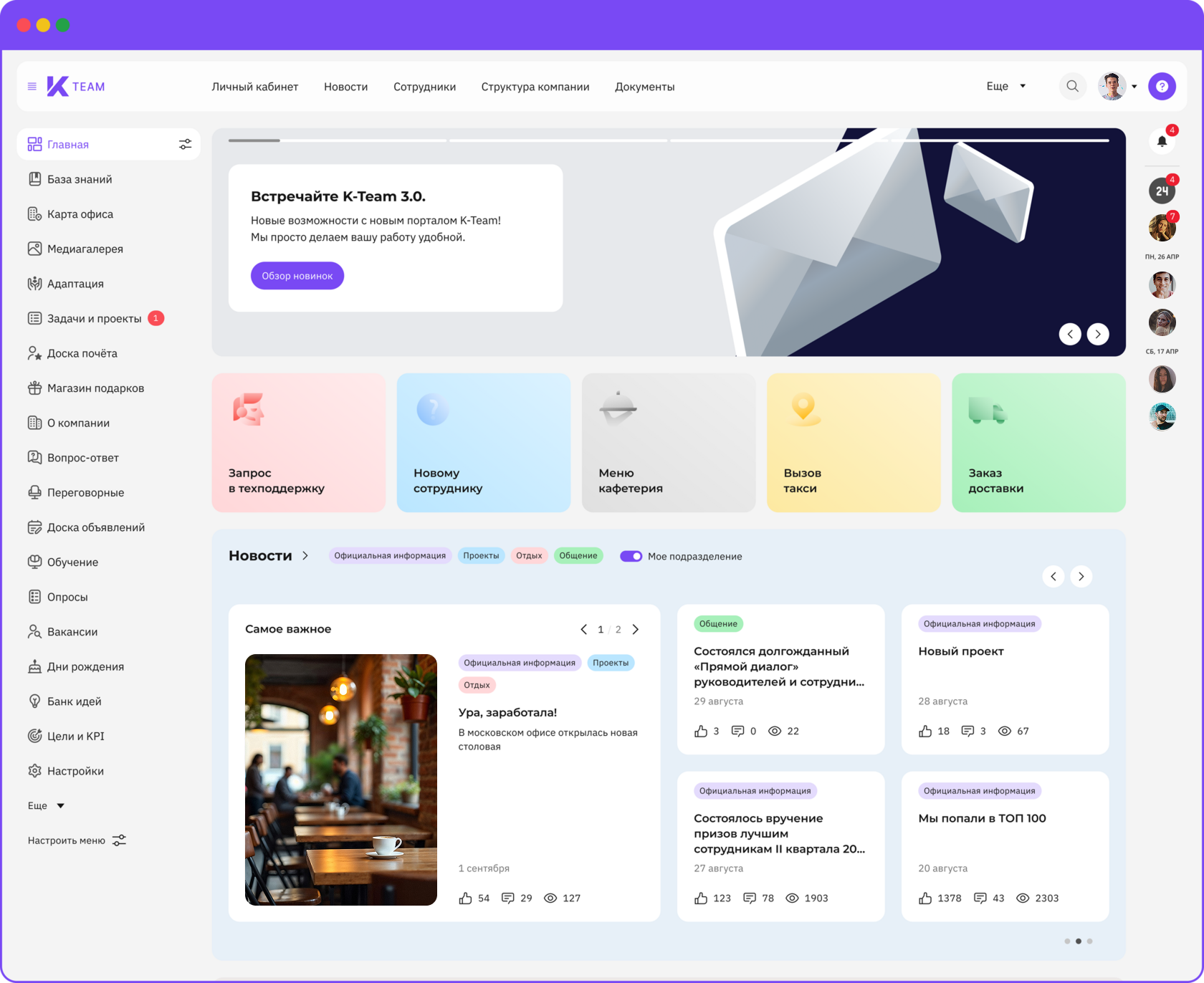Click the K-Team logo

76,87
